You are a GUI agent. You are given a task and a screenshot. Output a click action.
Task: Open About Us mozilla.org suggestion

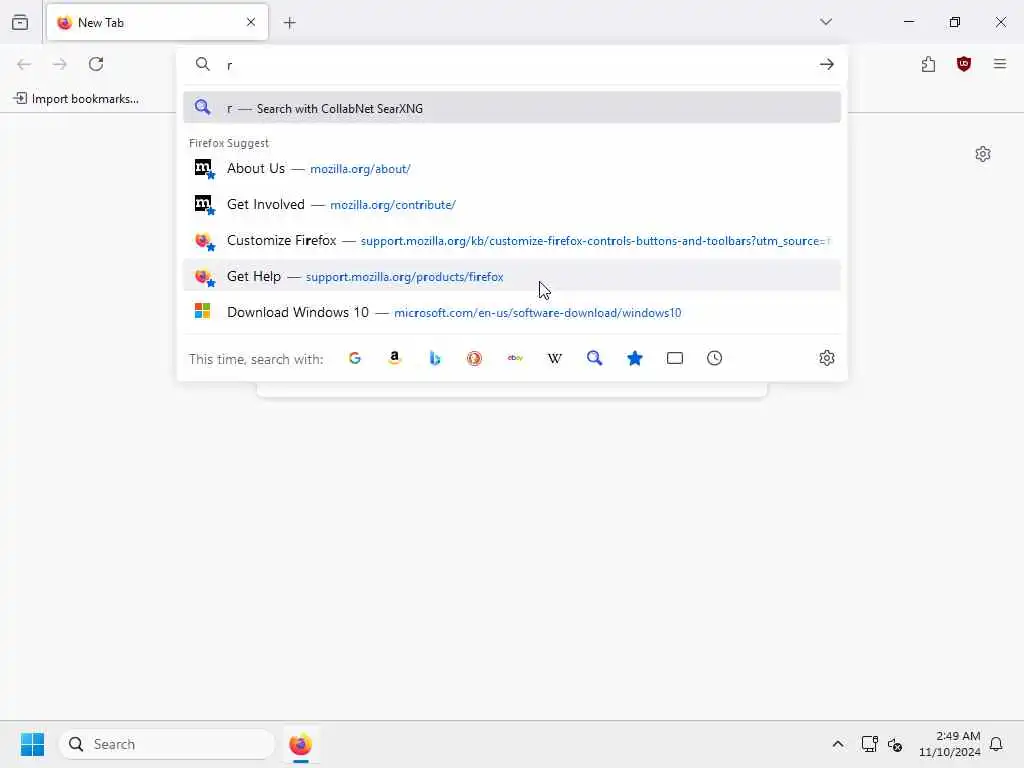[x=512, y=168]
